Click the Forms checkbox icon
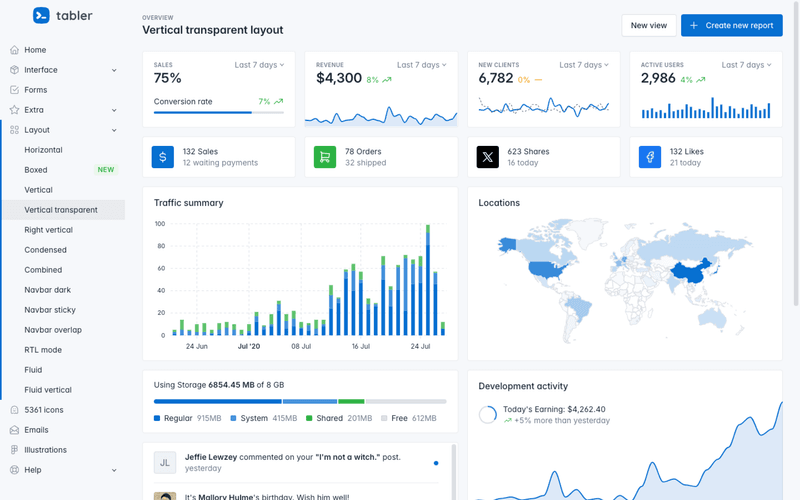800x500 pixels. coord(14,90)
